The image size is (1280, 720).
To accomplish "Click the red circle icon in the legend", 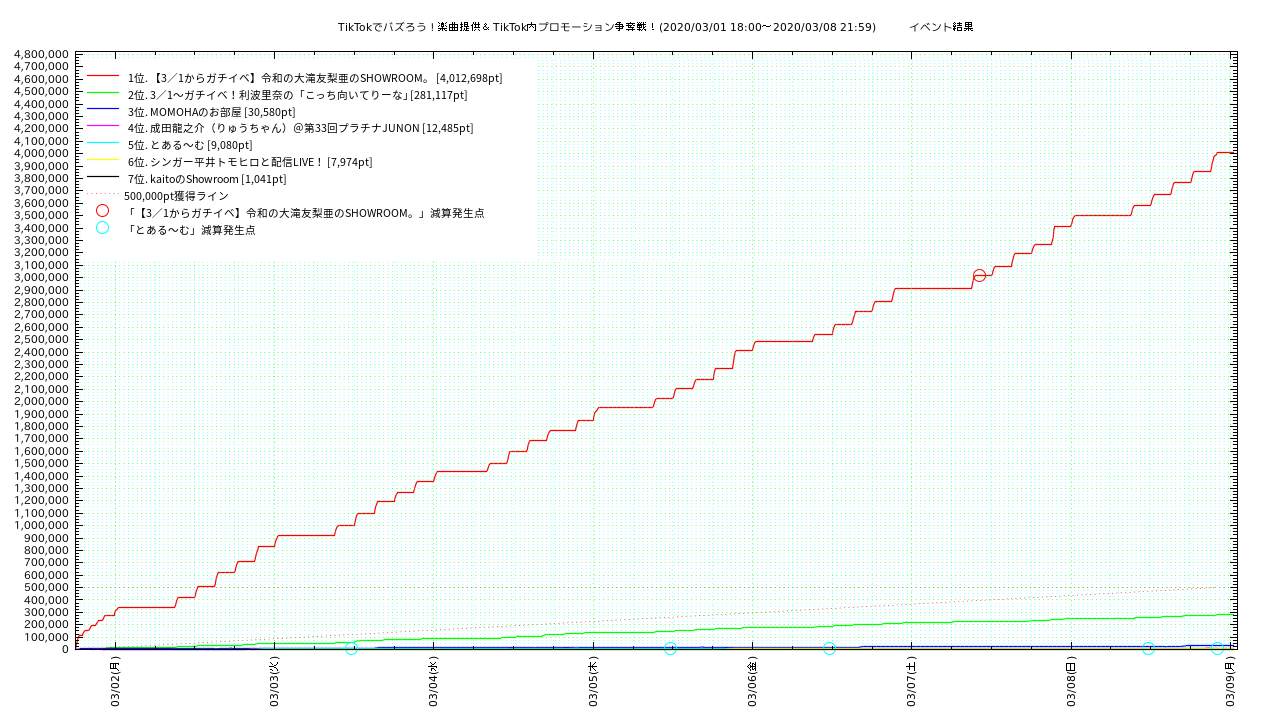I will pos(102,211).
